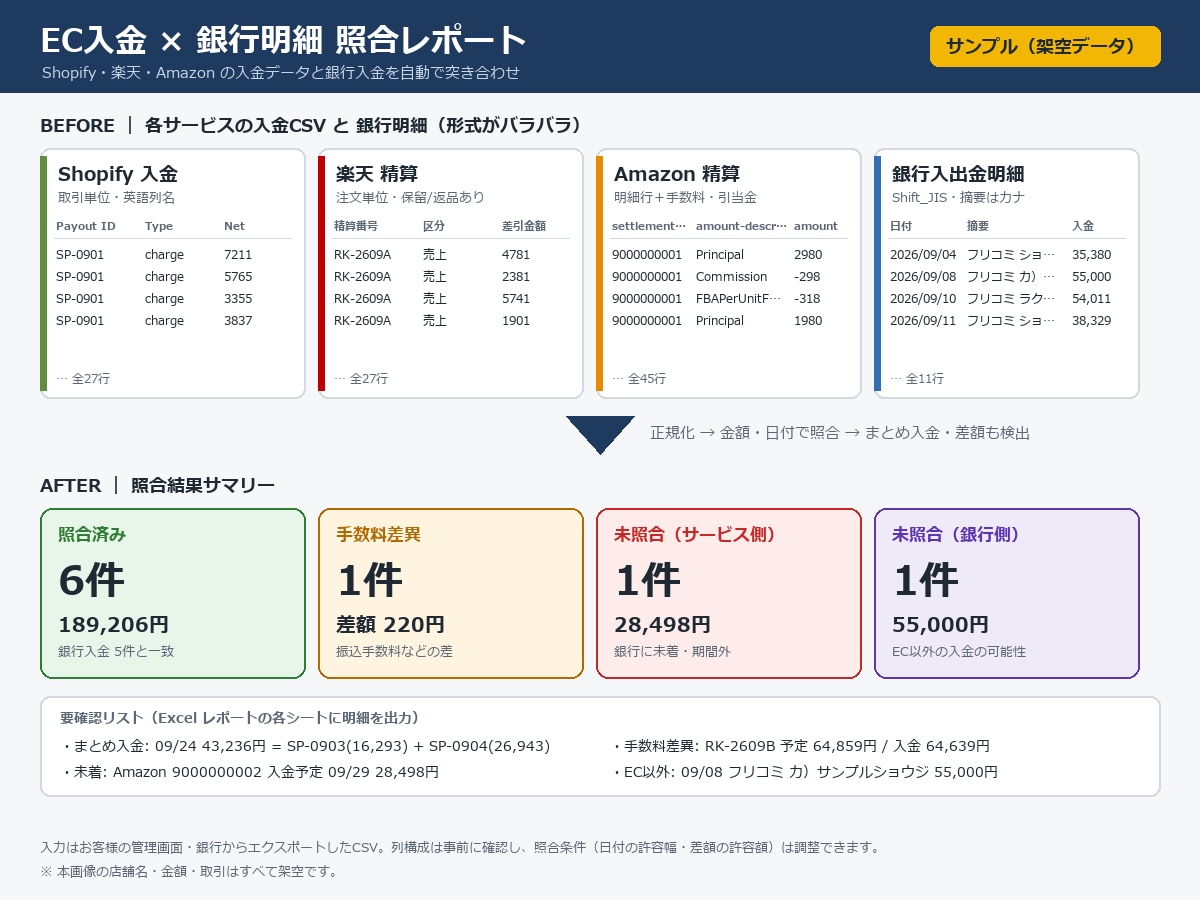The image size is (1200, 900).
Task: Click the EC入金 × 銀行明細 照合レポート title
Action: (283, 40)
